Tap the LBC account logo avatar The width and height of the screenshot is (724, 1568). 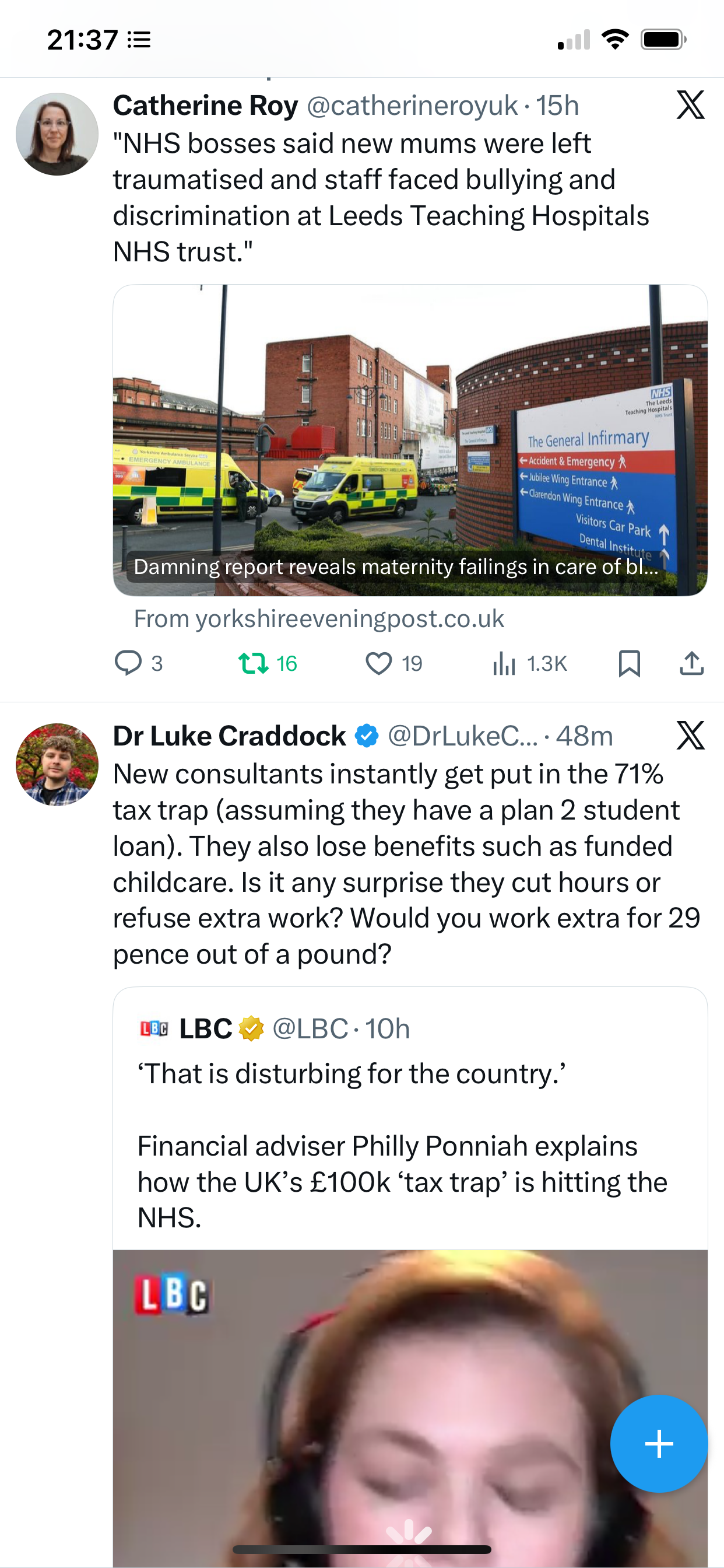[x=154, y=1028]
